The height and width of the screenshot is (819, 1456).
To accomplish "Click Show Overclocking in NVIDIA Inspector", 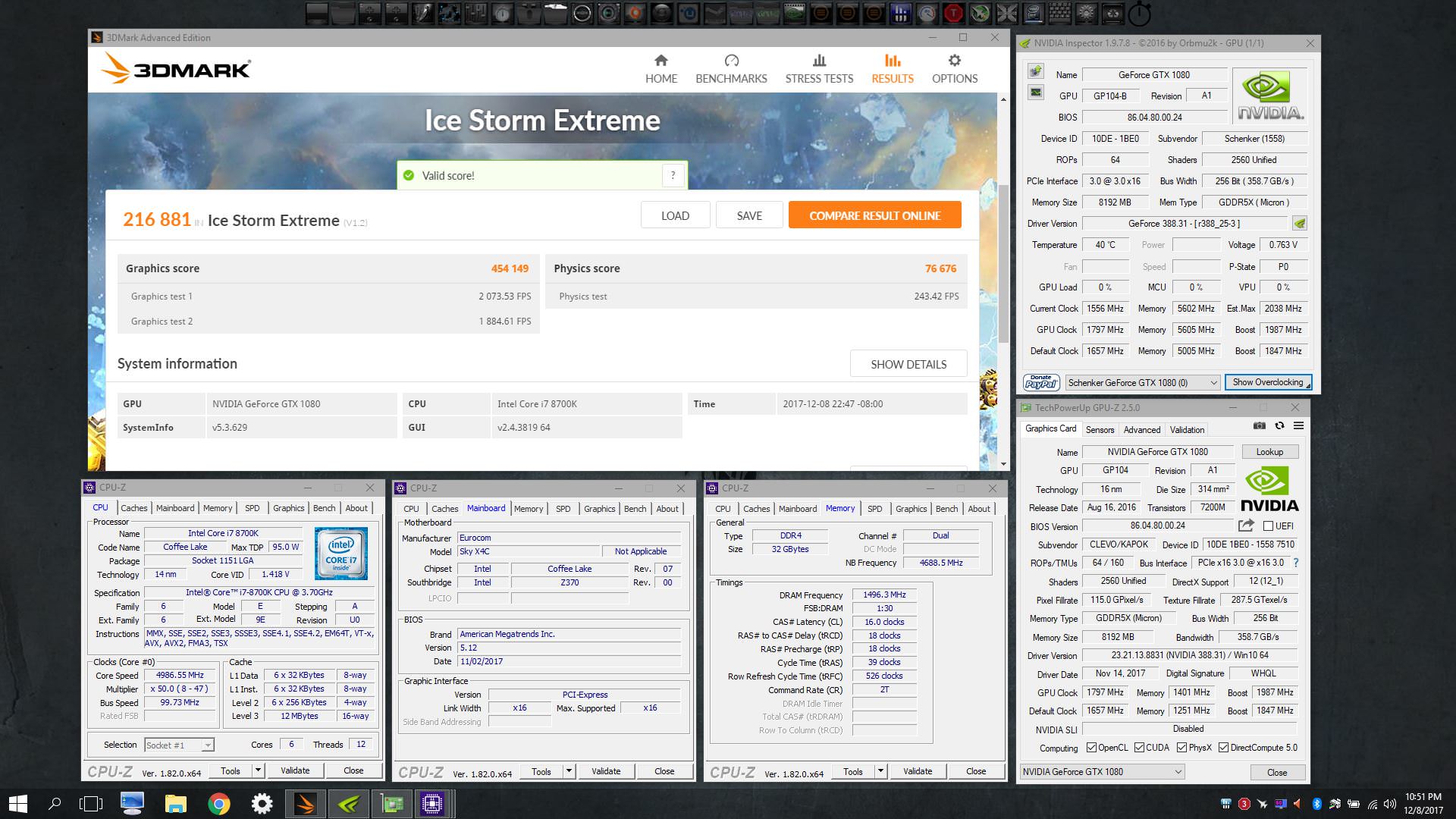I will click(1268, 382).
